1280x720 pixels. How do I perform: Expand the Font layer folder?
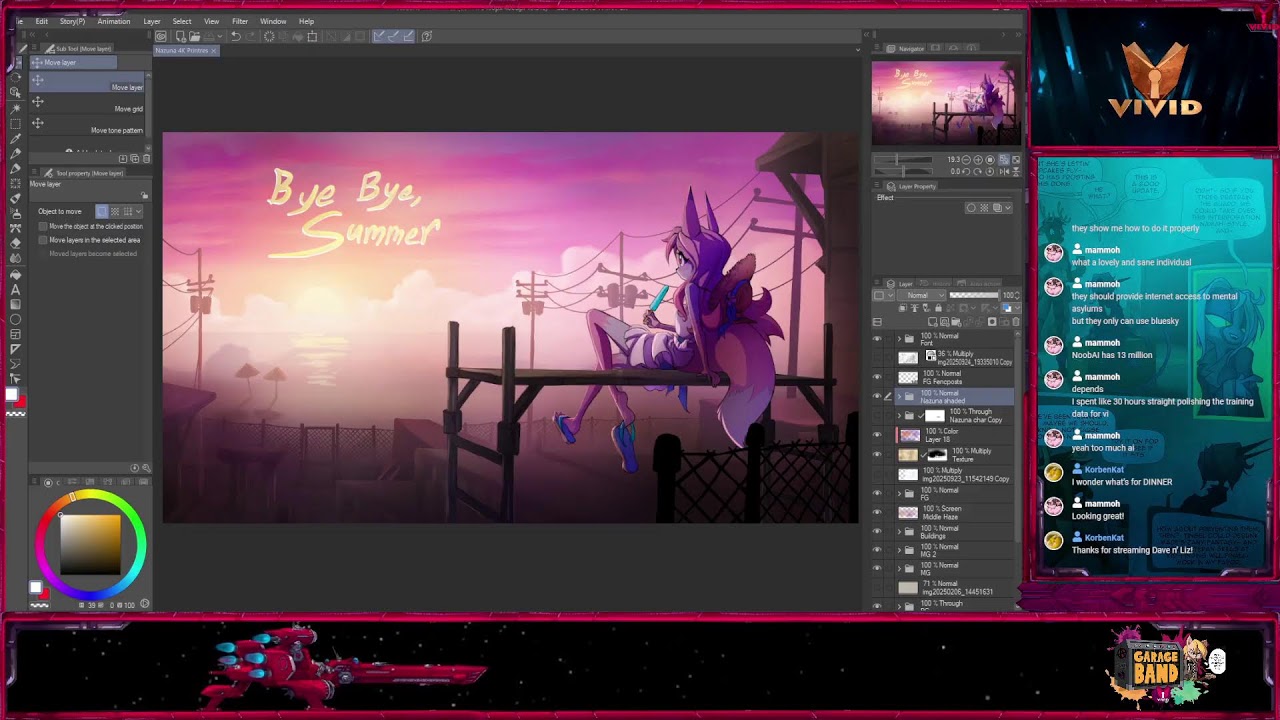coord(898,340)
